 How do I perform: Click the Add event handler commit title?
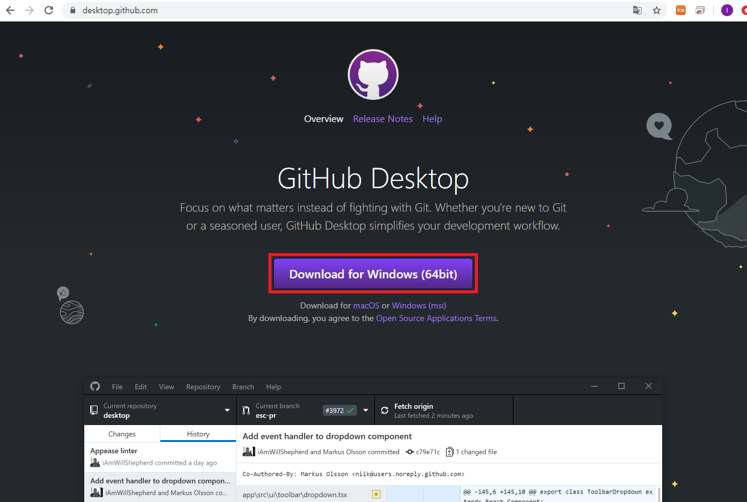(x=327, y=436)
